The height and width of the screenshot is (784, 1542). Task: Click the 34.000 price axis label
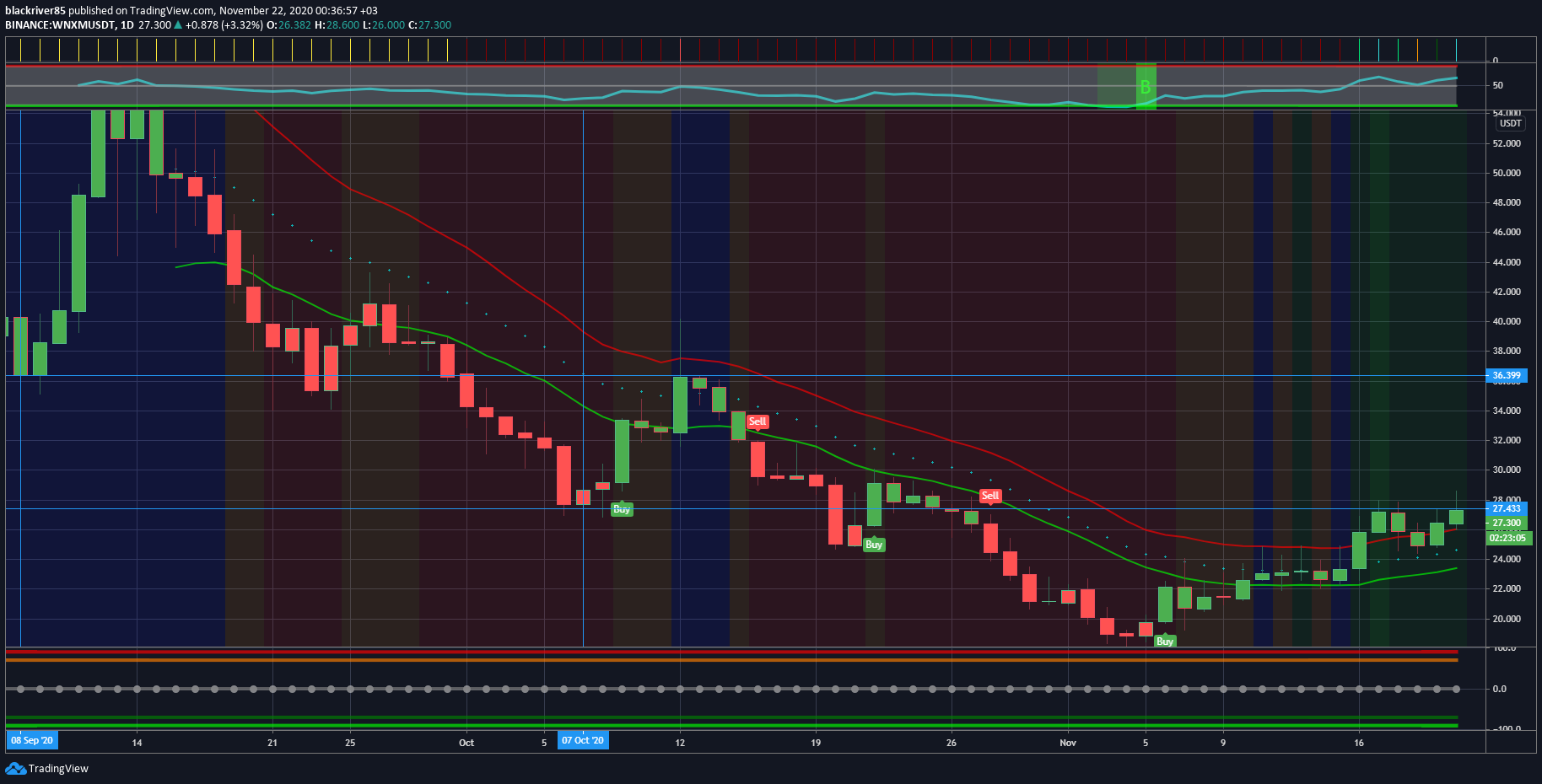pyautogui.click(x=1507, y=411)
